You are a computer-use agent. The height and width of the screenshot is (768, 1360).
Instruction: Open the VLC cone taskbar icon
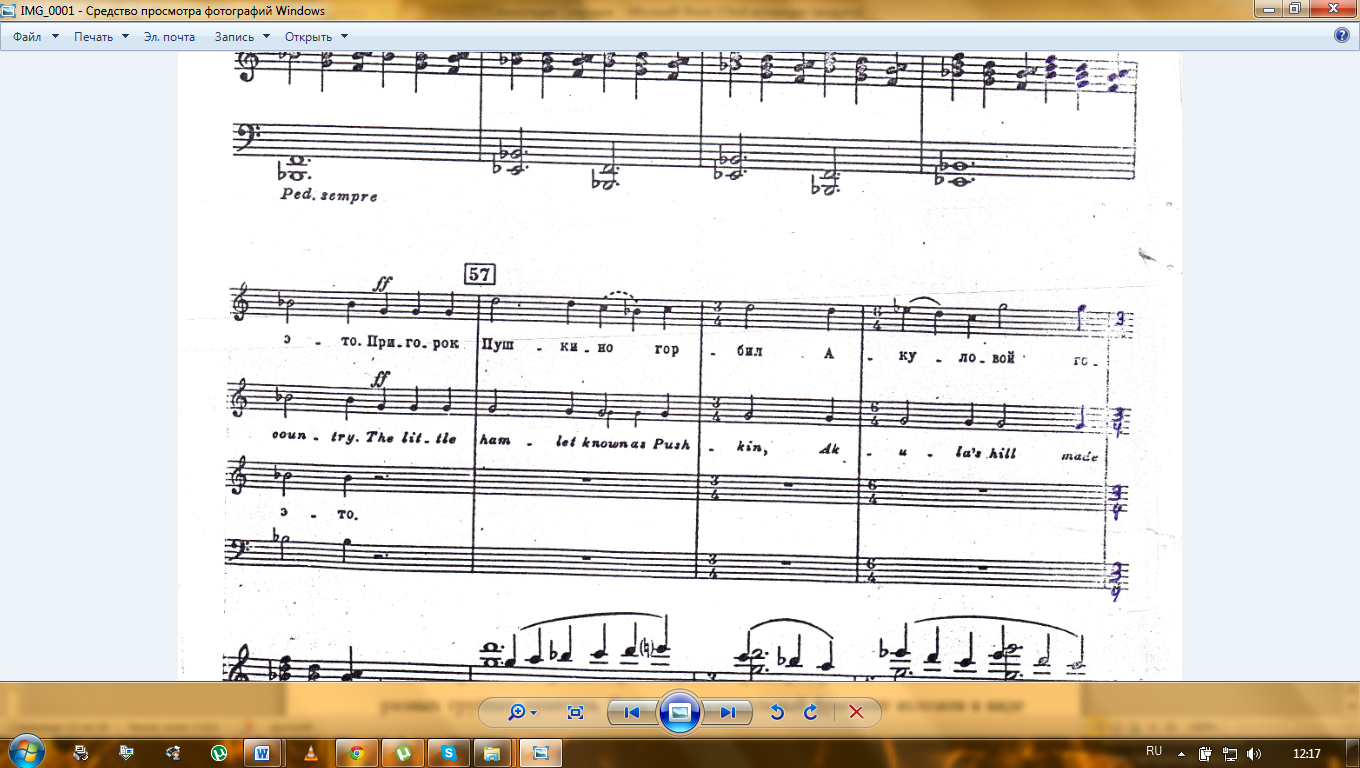[x=310, y=752]
